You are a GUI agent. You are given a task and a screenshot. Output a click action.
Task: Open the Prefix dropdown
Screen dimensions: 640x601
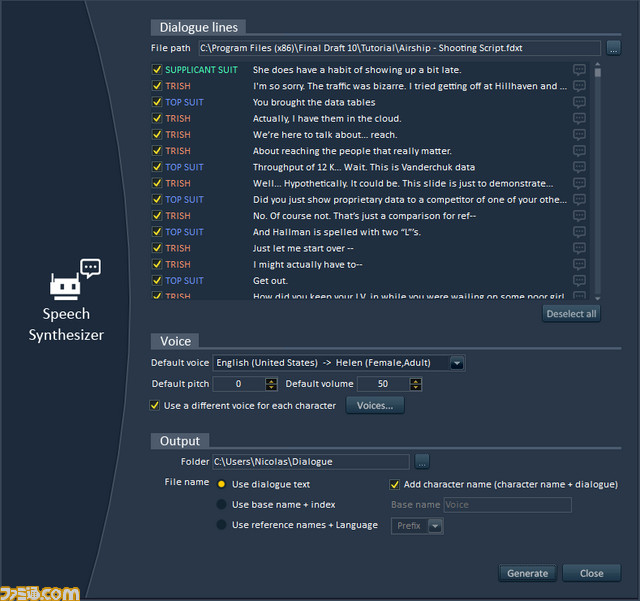pos(435,526)
